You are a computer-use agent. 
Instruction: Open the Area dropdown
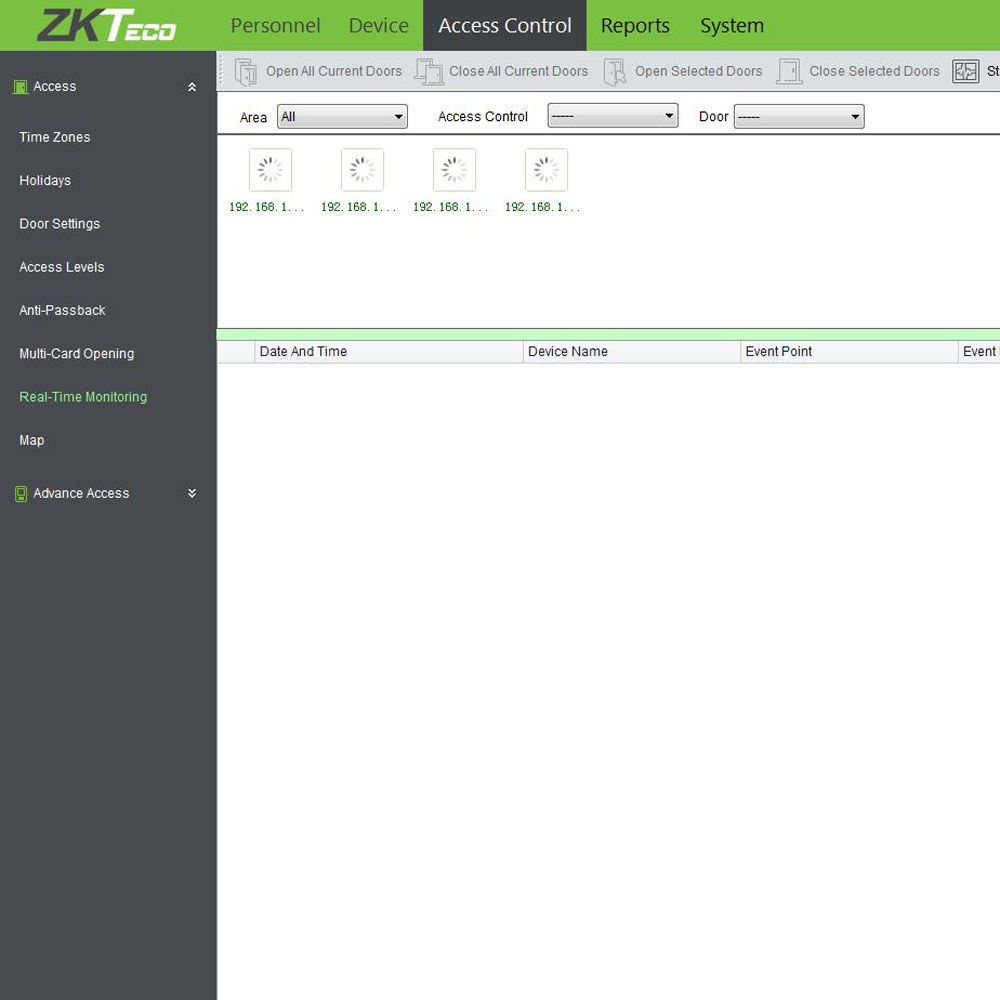click(x=342, y=117)
